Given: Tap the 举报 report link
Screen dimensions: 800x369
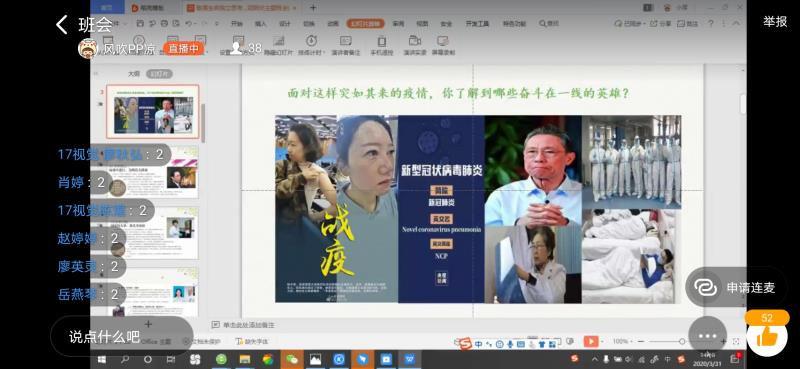Looking at the screenshot, I should (774, 21).
